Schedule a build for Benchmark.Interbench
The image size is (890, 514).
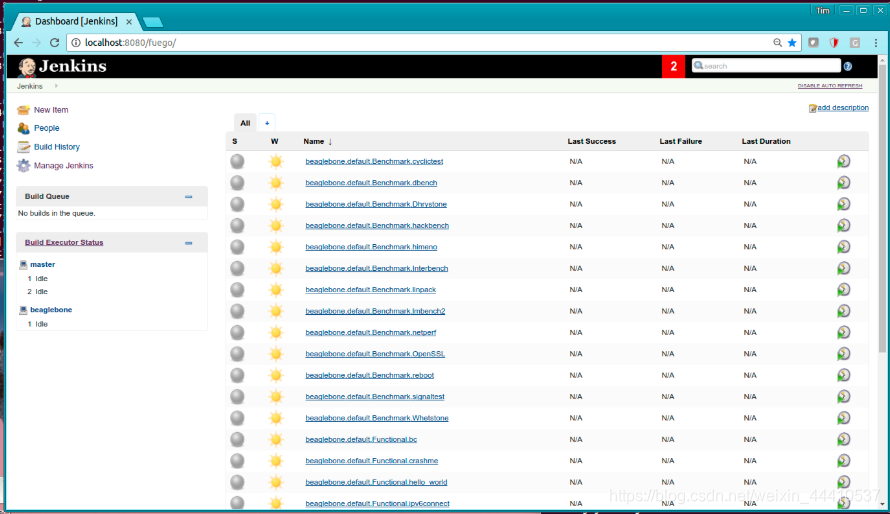[843, 268]
